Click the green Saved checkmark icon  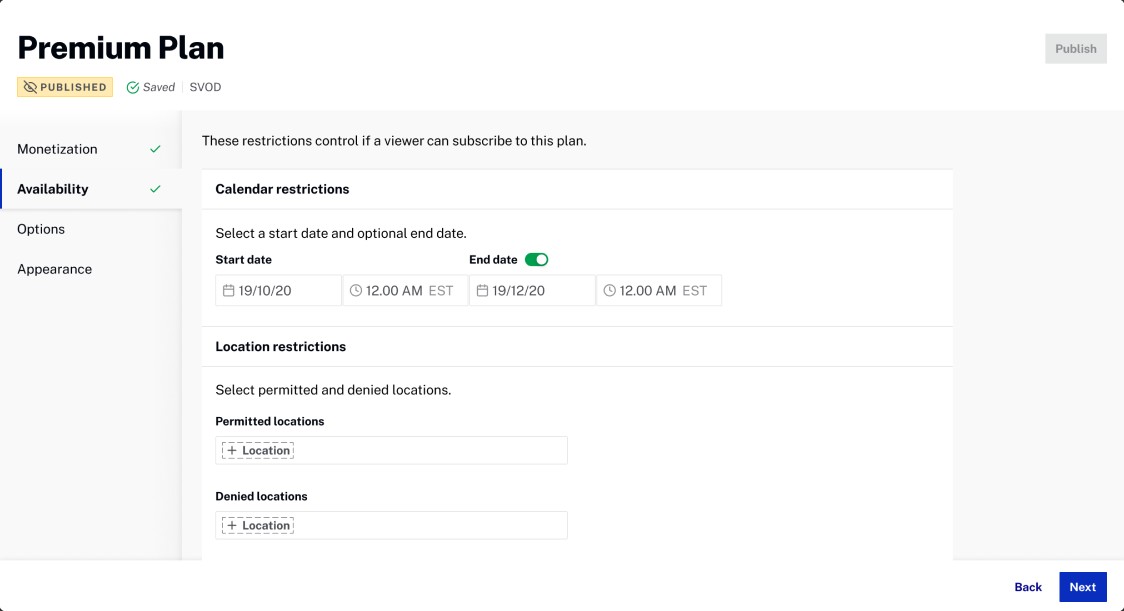tap(133, 87)
